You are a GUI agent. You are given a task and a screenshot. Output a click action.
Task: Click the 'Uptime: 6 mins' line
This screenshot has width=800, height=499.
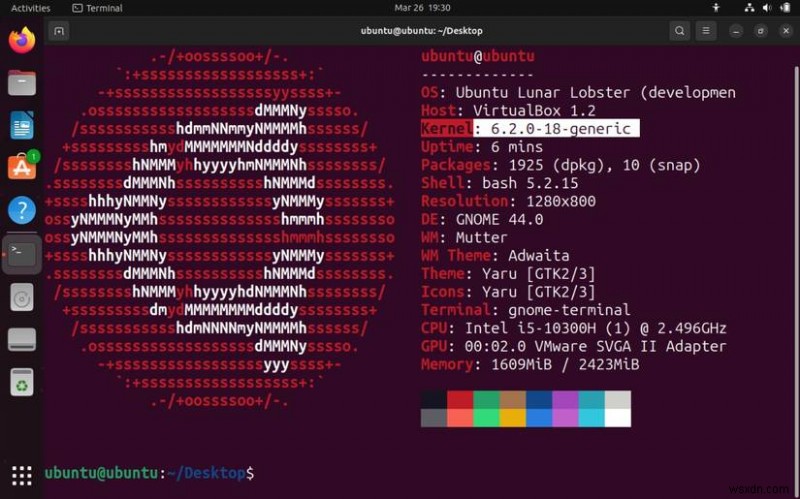click(482, 147)
